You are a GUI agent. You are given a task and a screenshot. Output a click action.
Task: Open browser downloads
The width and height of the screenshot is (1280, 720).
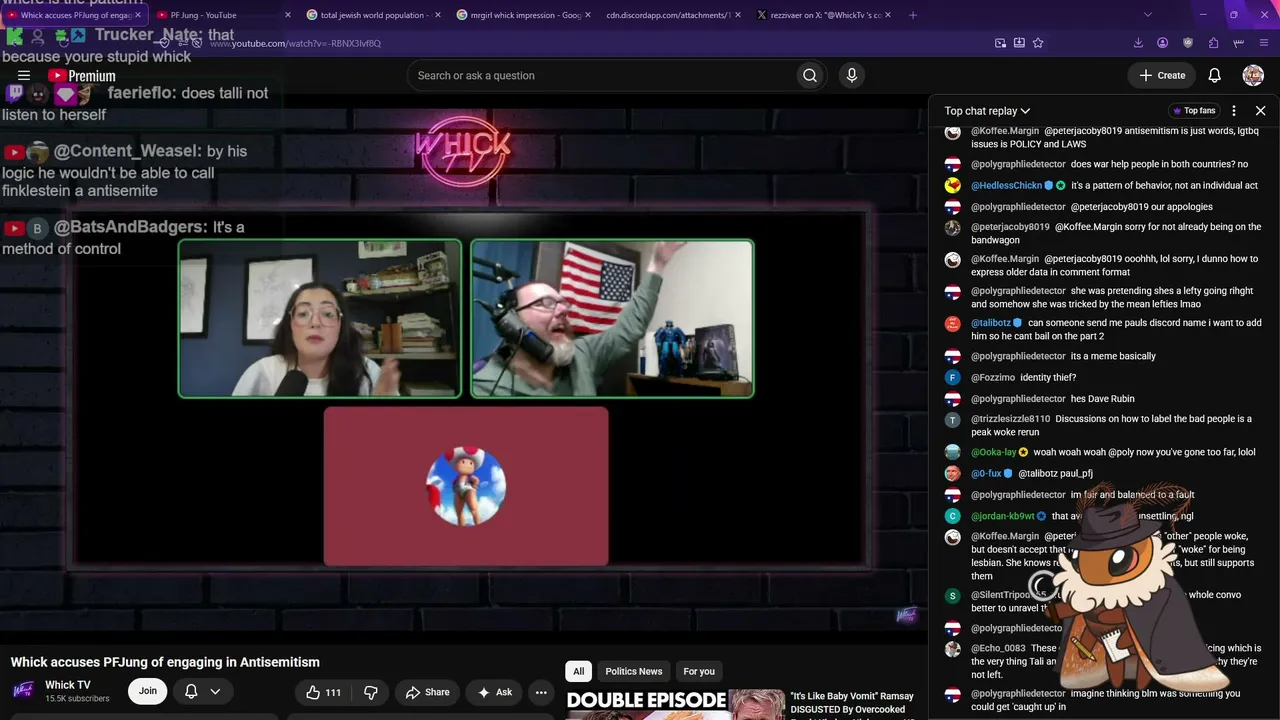(1138, 43)
